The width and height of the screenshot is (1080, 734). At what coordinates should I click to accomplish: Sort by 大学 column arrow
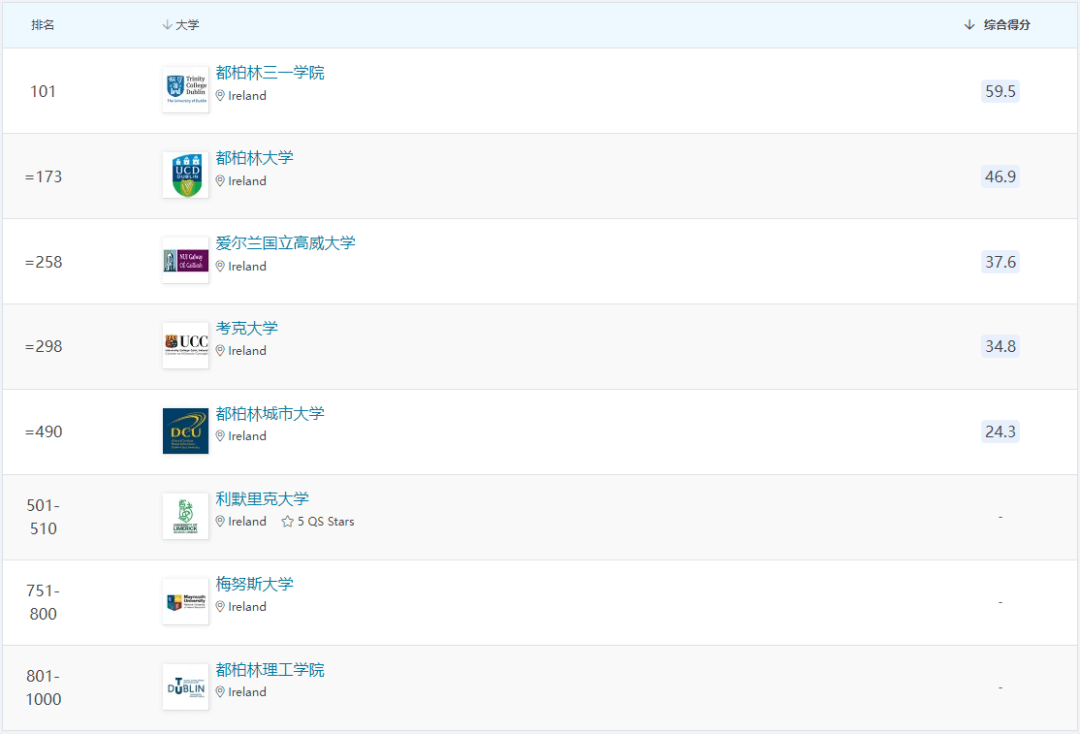(167, 25)
